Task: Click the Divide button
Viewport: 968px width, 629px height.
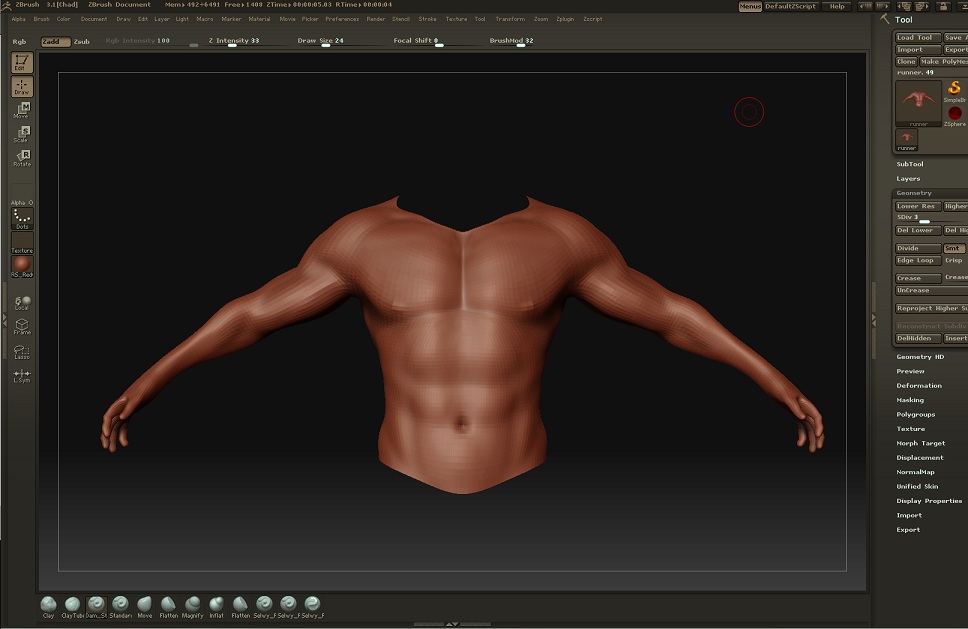Action: [918, 248]
